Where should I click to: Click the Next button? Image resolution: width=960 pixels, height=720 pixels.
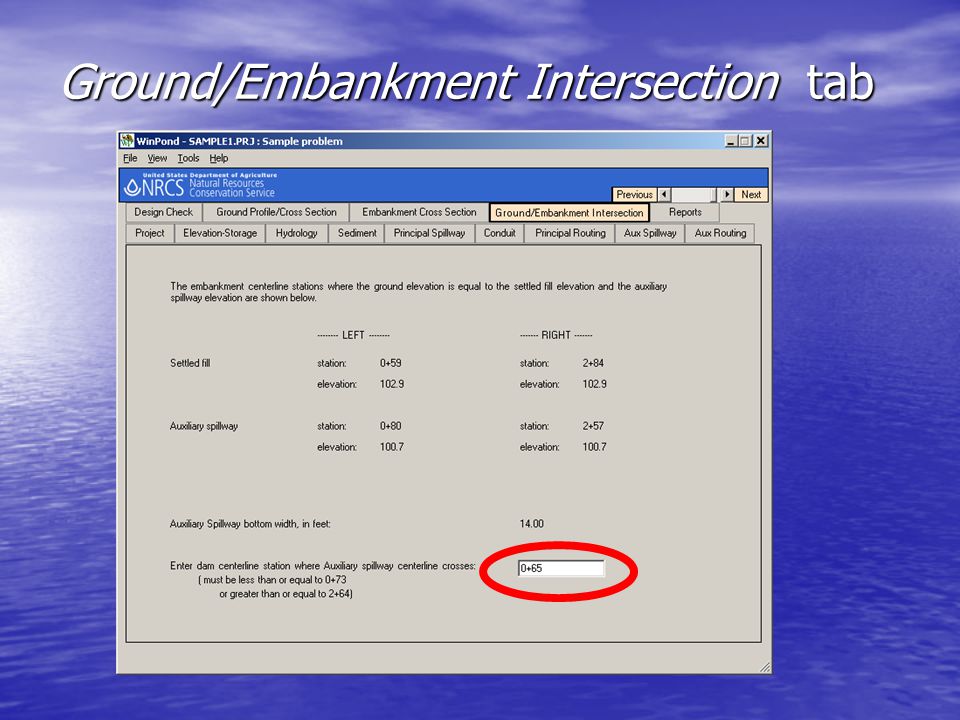(x=751, y=195)
